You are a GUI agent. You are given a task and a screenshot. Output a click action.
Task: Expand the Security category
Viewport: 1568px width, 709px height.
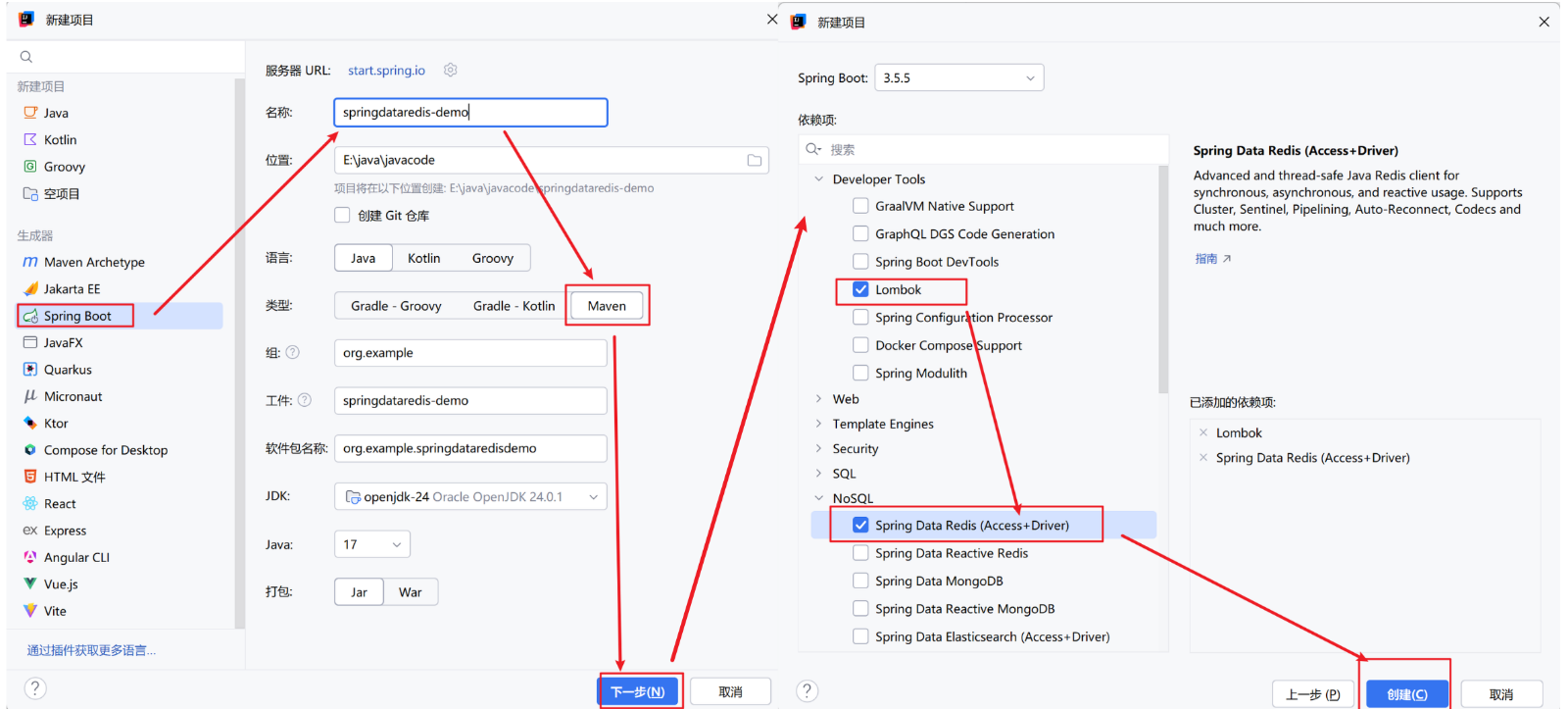(819, 448)
